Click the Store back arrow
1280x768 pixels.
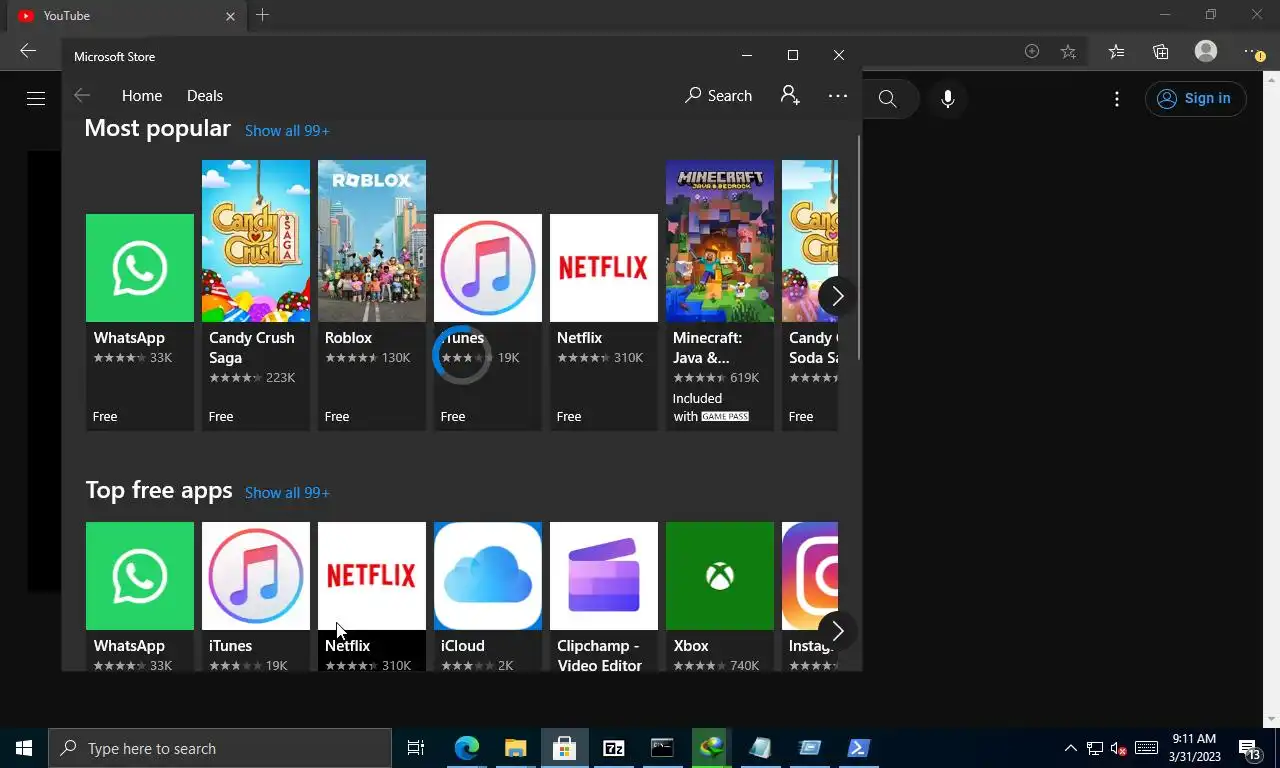[82, 96]
